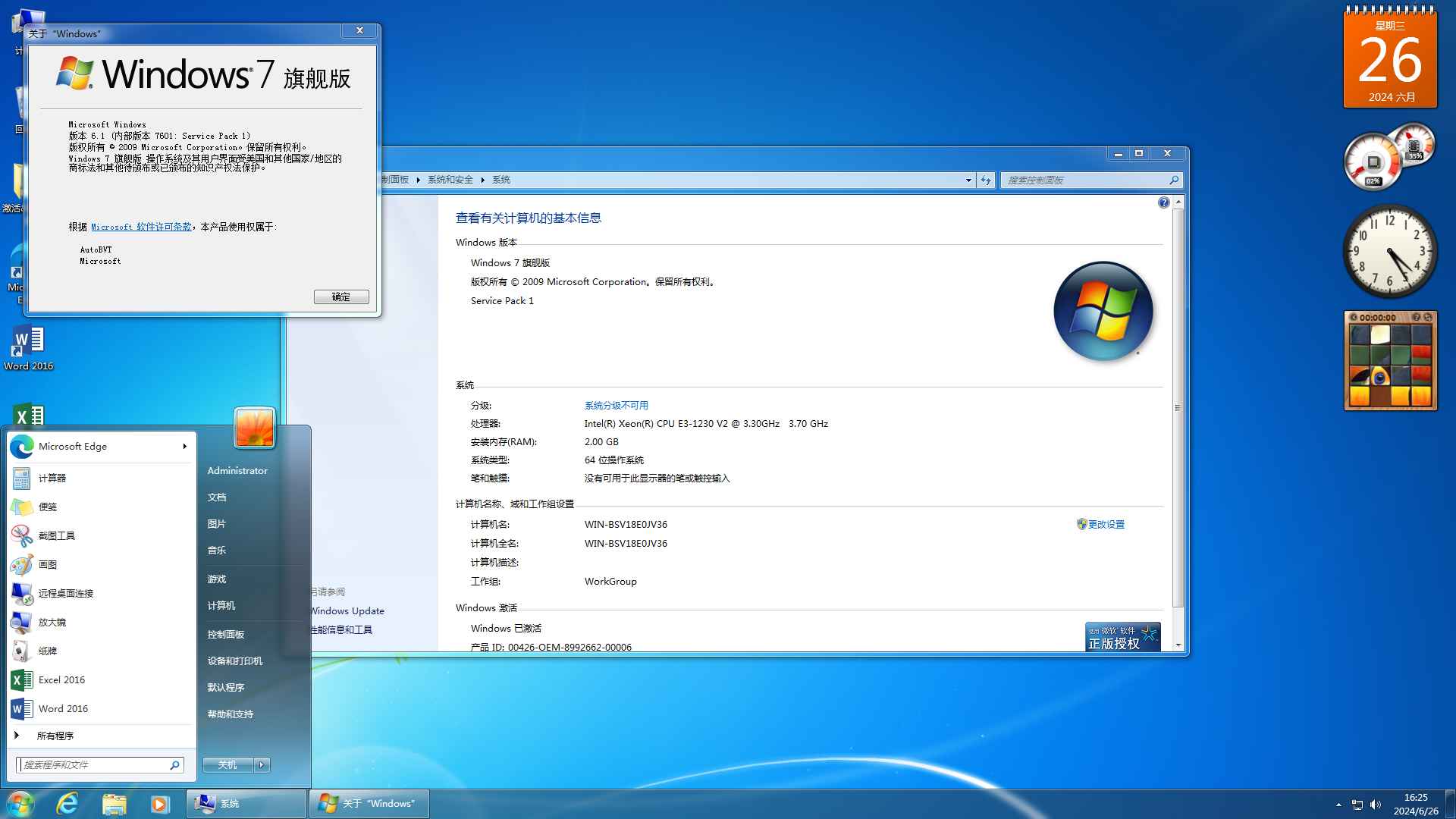The width and height of the screenshot is (1456, 819).
Task: Open Control Panel from Start menu
Action: tap(226, 634)
